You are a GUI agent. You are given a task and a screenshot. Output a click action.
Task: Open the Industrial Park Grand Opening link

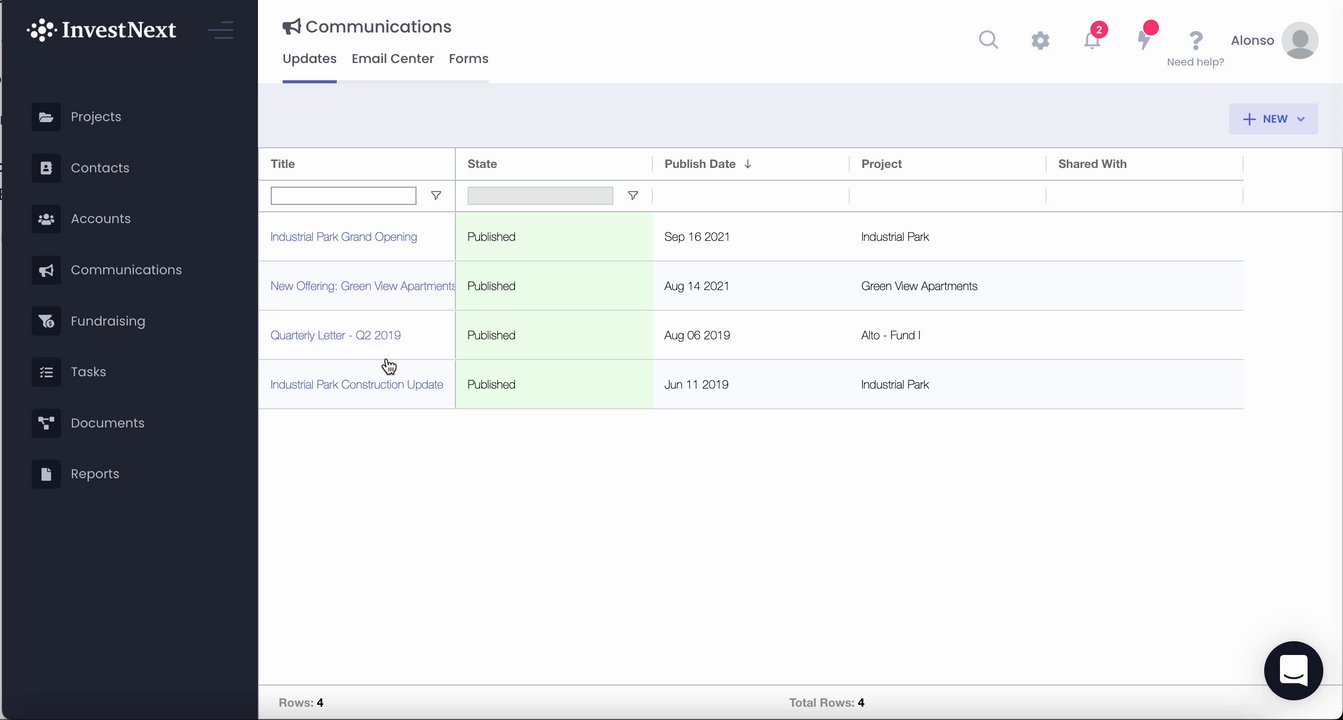click(x=344, y=237)
